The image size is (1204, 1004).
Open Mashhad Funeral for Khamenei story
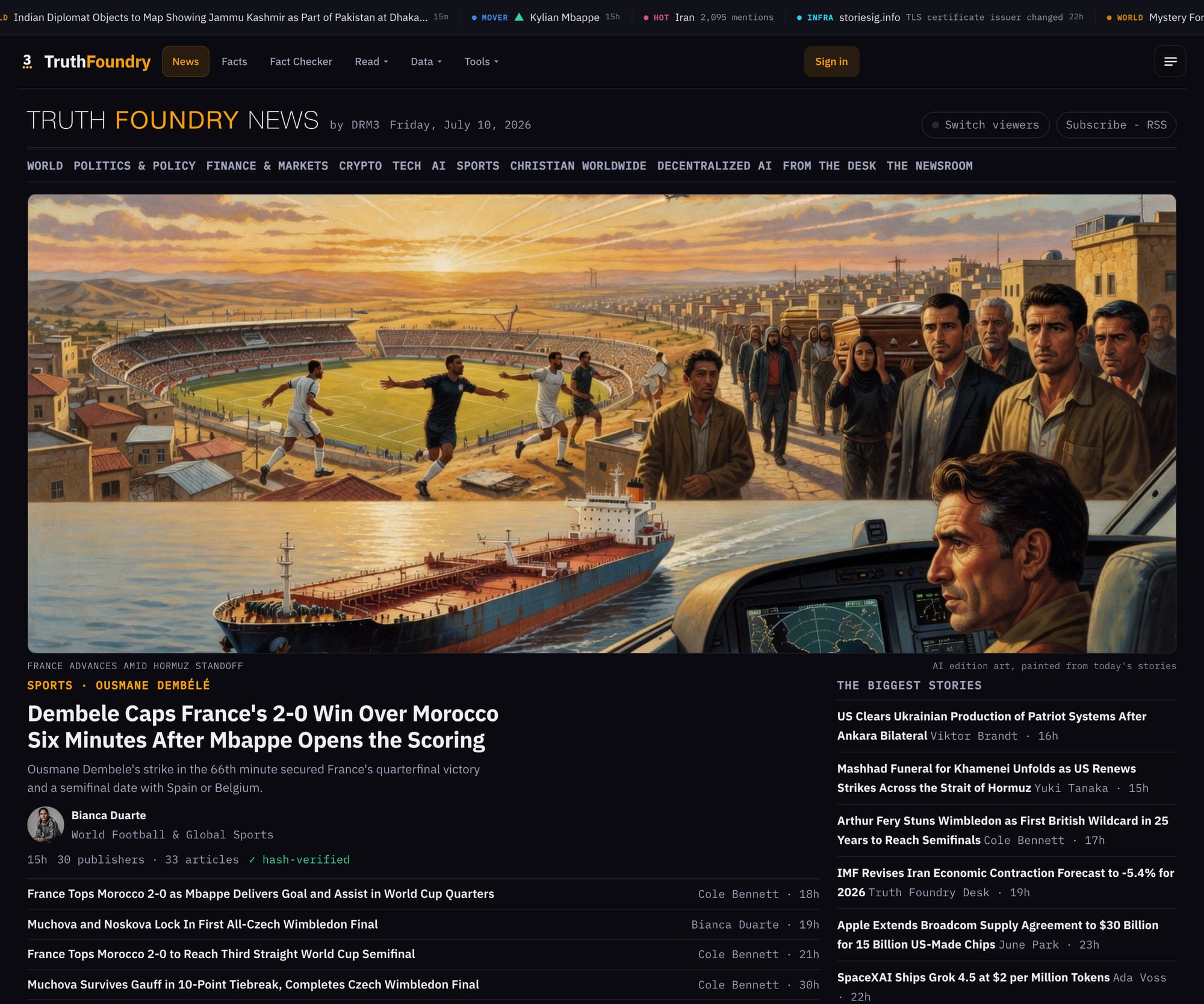pos(986,778)
